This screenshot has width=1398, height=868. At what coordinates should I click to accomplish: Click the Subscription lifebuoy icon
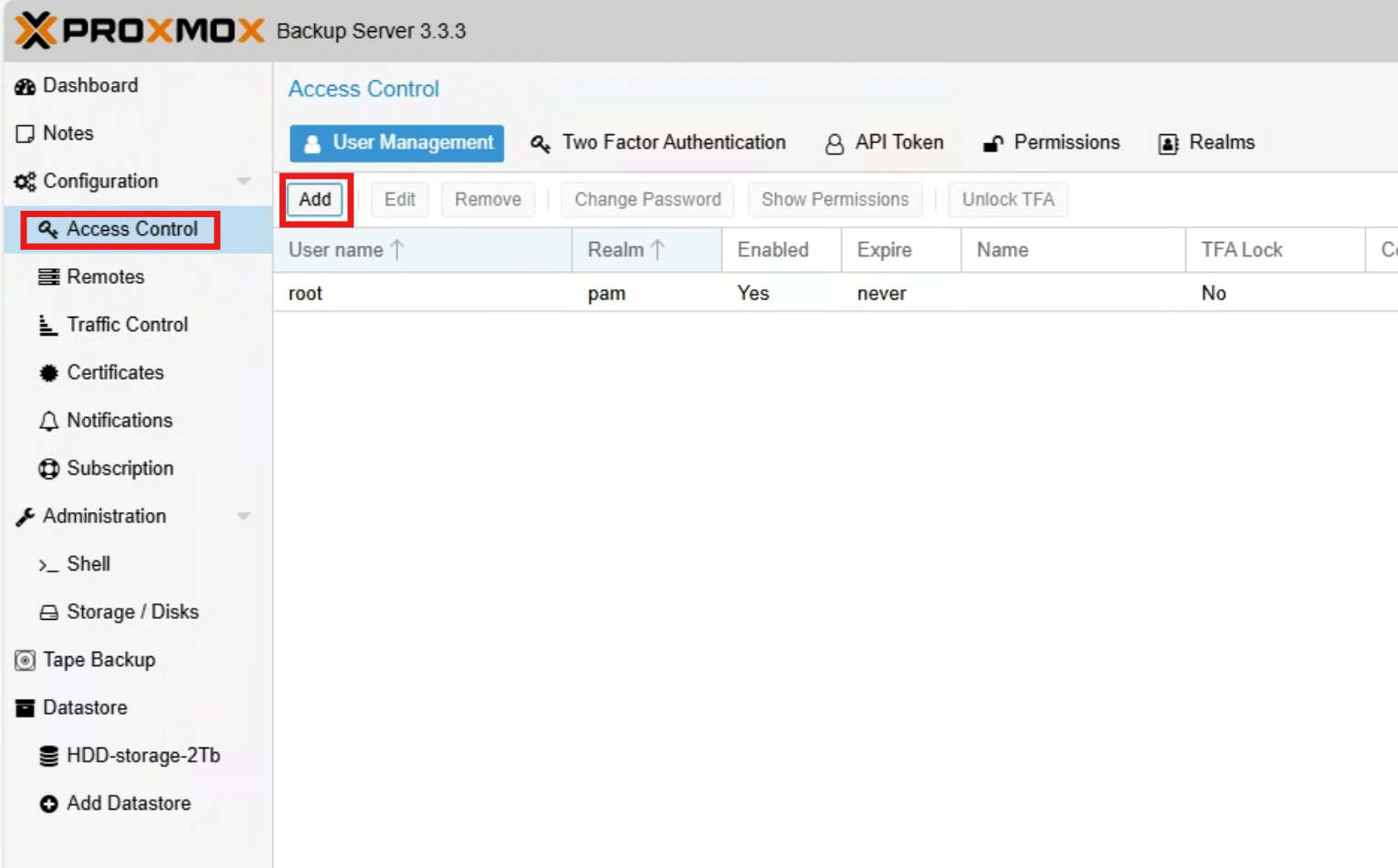point(48,468)
